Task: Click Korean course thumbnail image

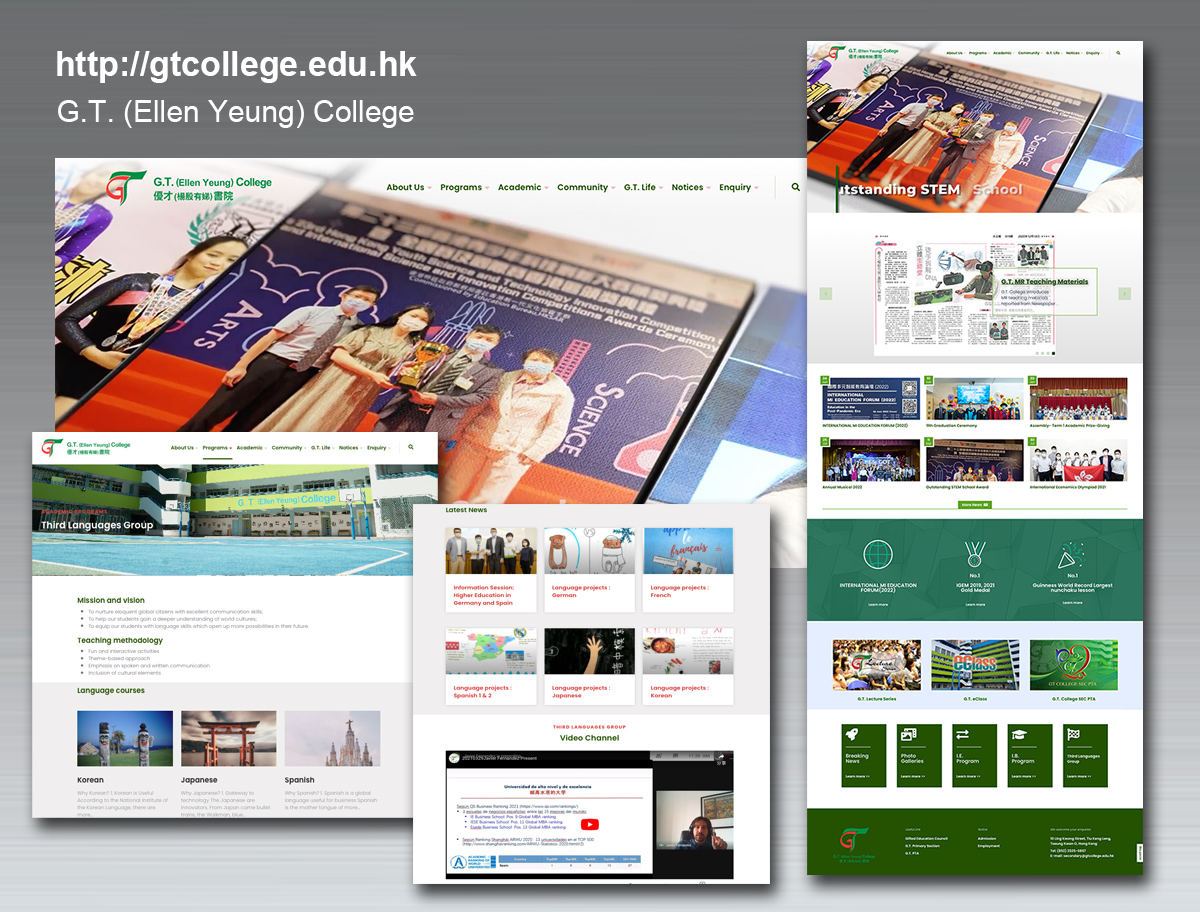Action: coord(125,738)
